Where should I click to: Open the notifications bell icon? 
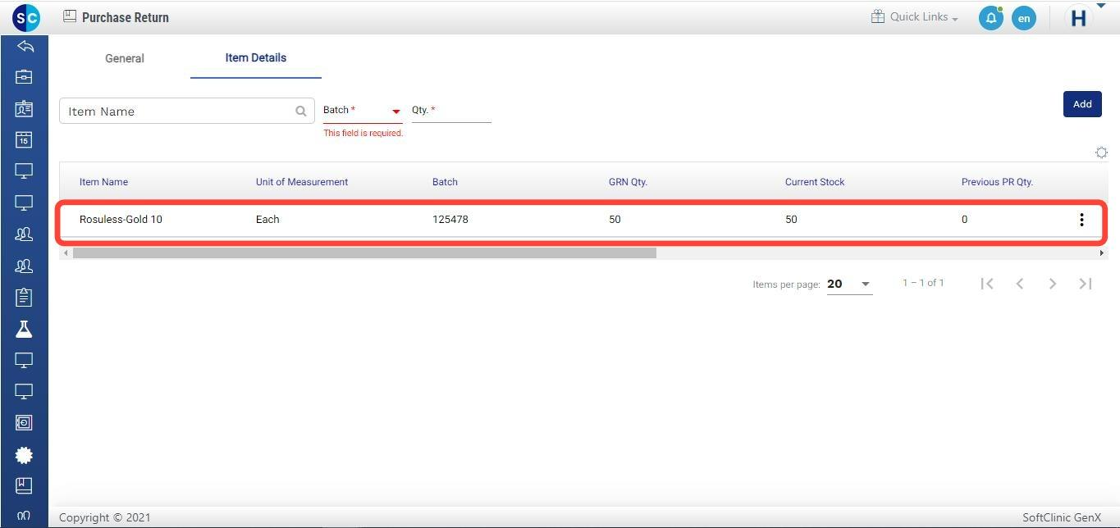coord(990,18)
